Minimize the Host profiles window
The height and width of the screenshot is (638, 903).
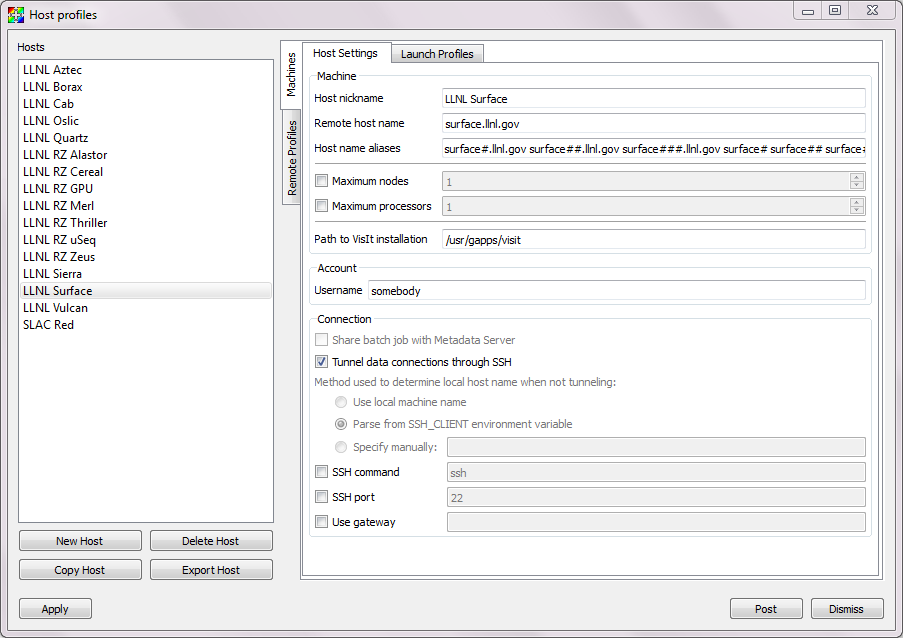point(808,10)
